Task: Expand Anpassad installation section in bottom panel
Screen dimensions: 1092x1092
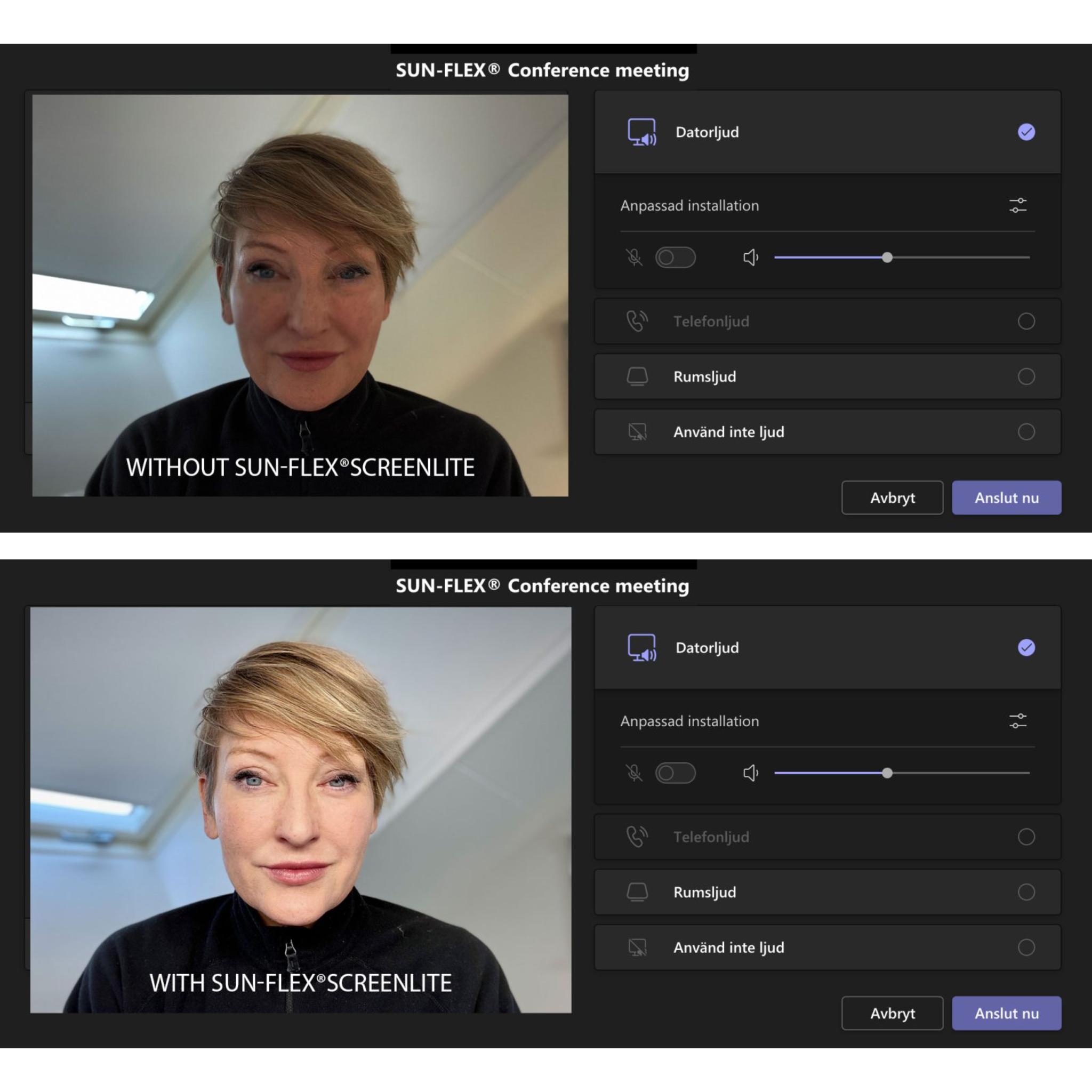Action: coord(689,721)
